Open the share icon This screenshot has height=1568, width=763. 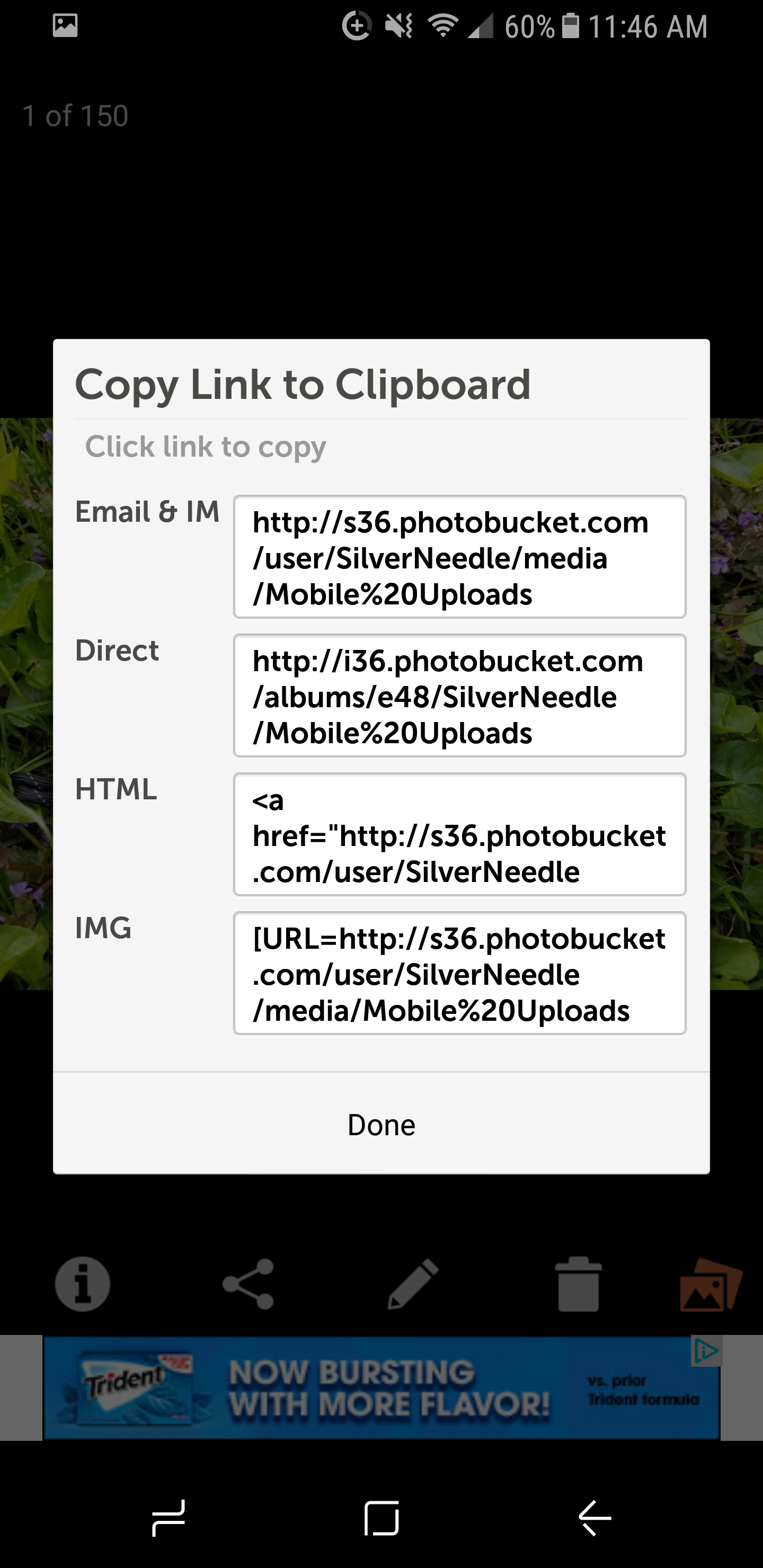(x=249, y=1284)
